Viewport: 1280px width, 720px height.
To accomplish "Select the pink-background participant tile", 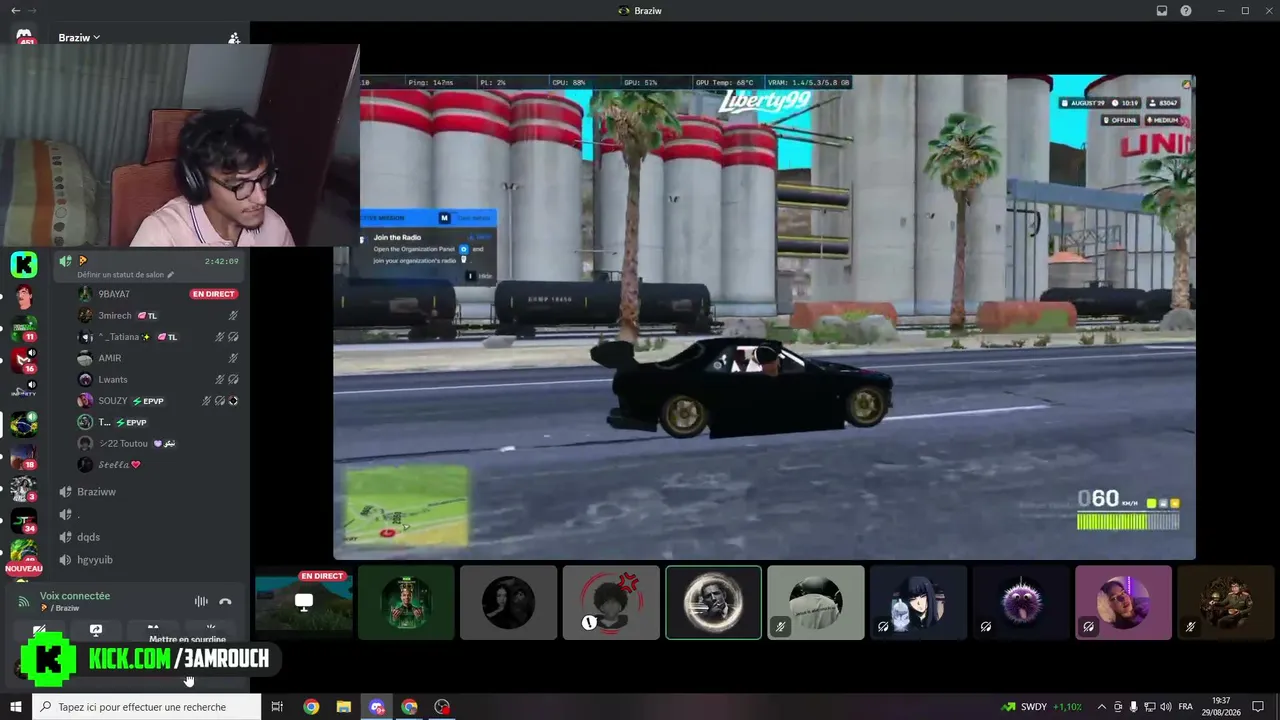I will [x=1123, y=602].
